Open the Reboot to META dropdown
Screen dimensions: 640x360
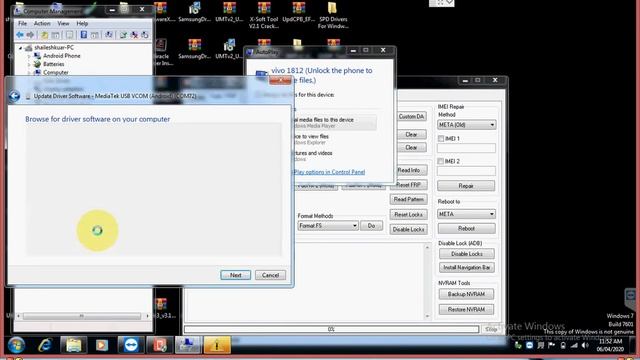467,214
